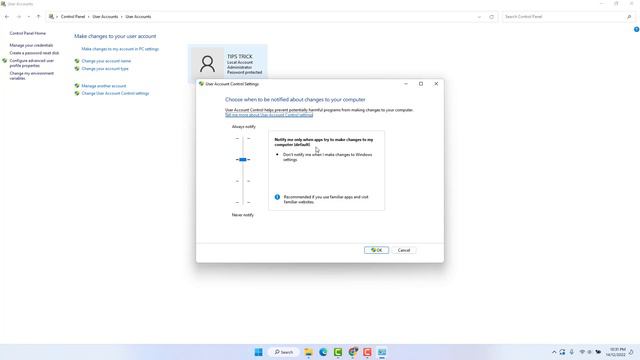The width and height of the screenshot is (640, 360).
Task: Open the Windows Start menu
Action: (258, 352)
